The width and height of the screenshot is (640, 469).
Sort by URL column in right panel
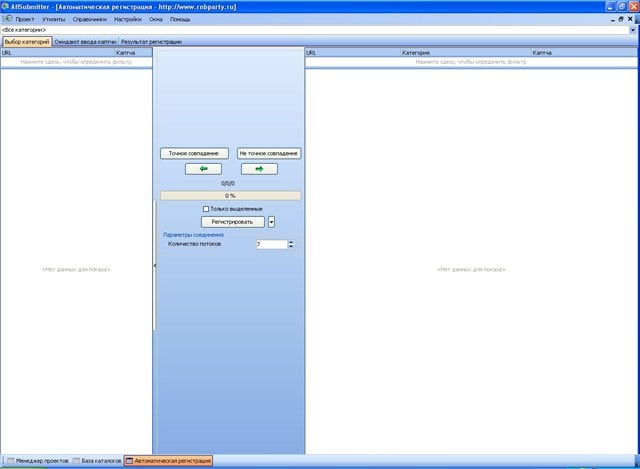(353, 53)
